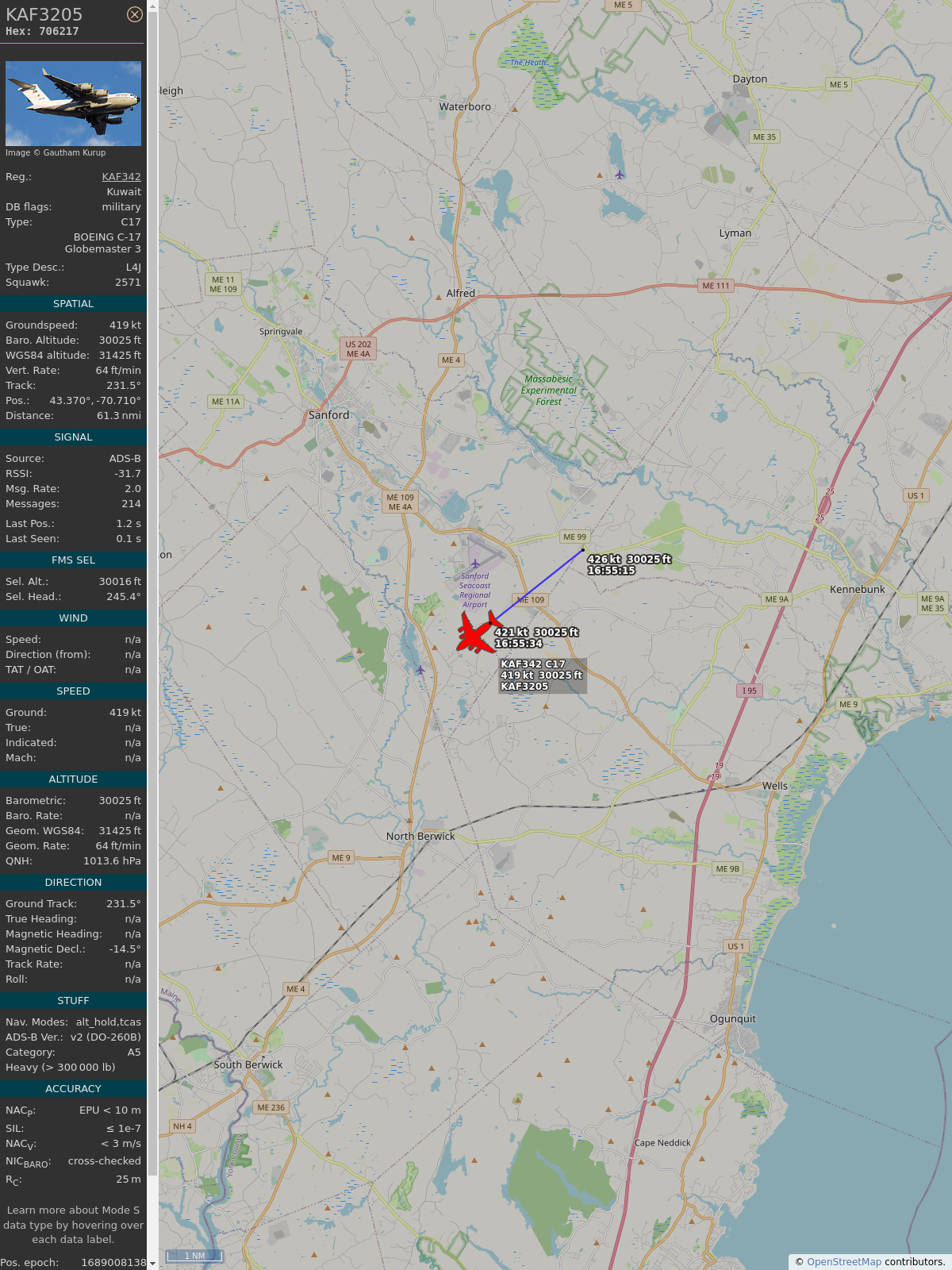
Task: Select the small aircraft icon near Dayton
Action: click(620, 175)
